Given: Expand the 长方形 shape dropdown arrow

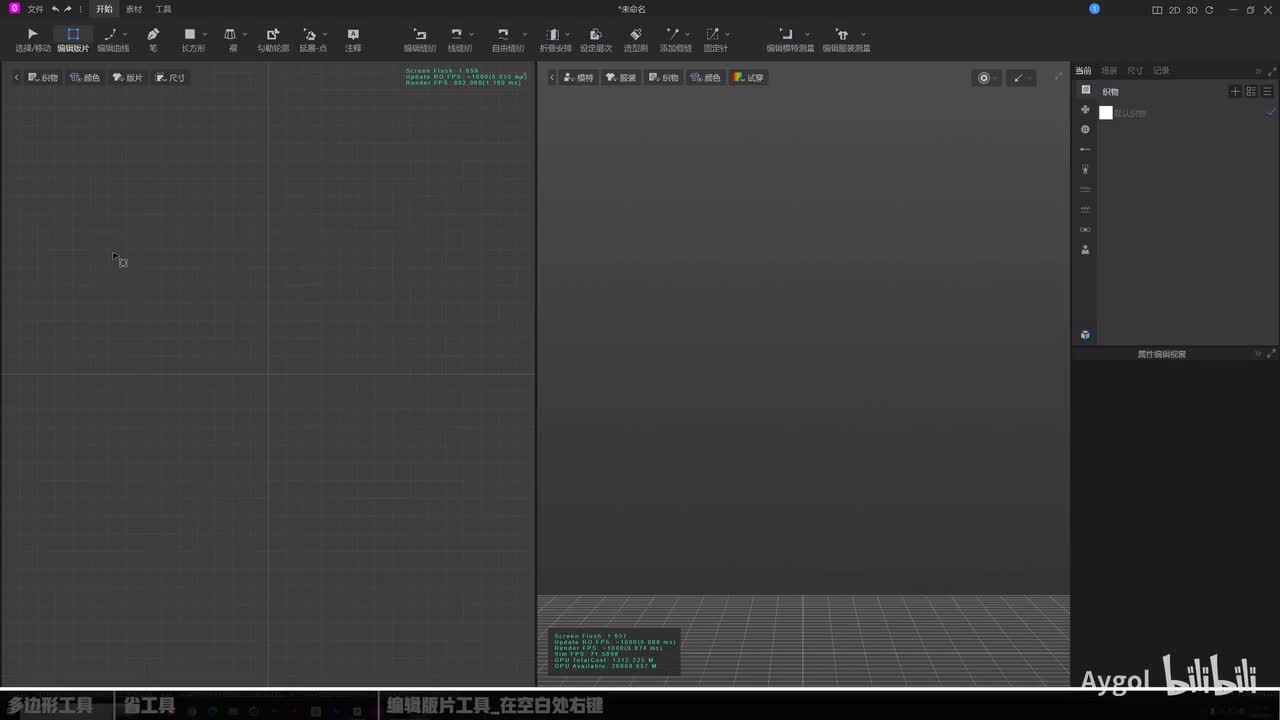Looking at the screenshot, I should (x=205, y=34).
